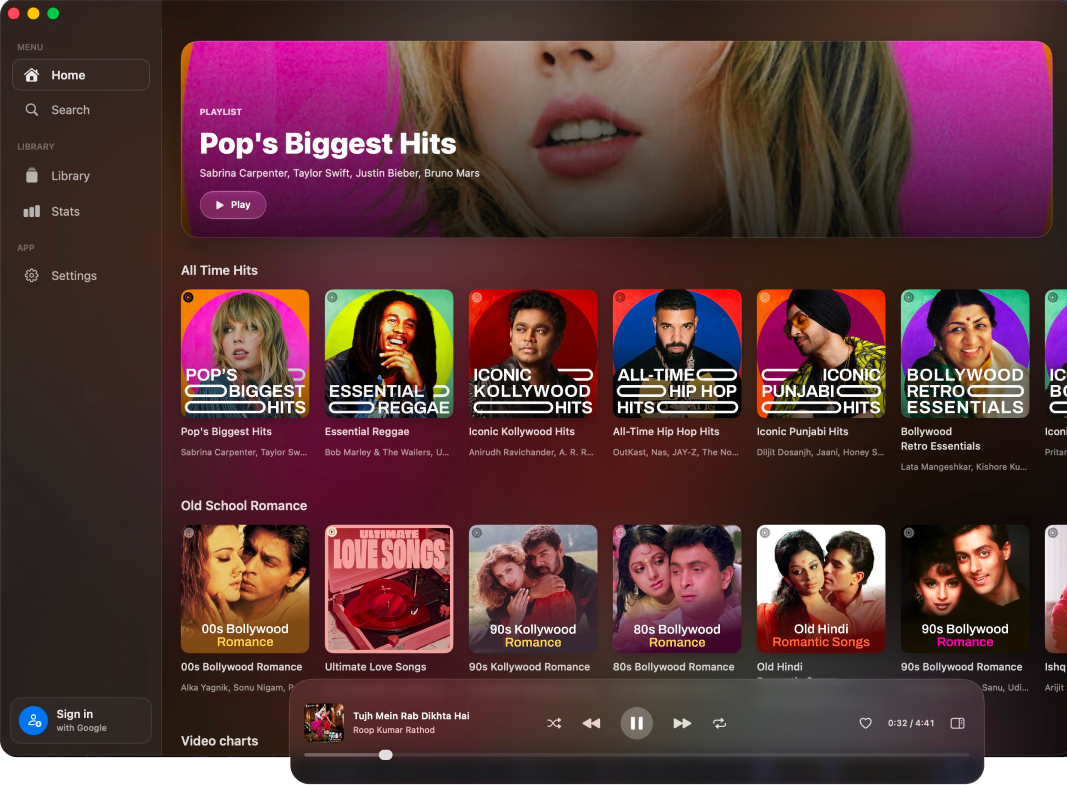The image size is (1067, 785).
Task: Click the 80s Bollywood Romance title text
Action: tap(674, 667)
